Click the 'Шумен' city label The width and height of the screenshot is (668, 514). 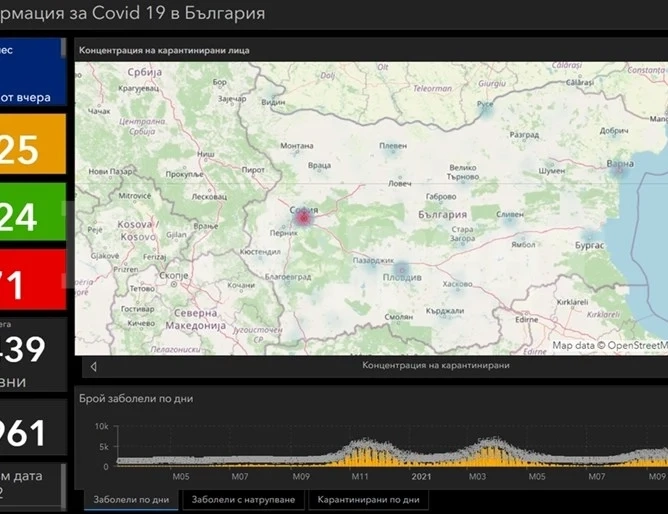552,171
